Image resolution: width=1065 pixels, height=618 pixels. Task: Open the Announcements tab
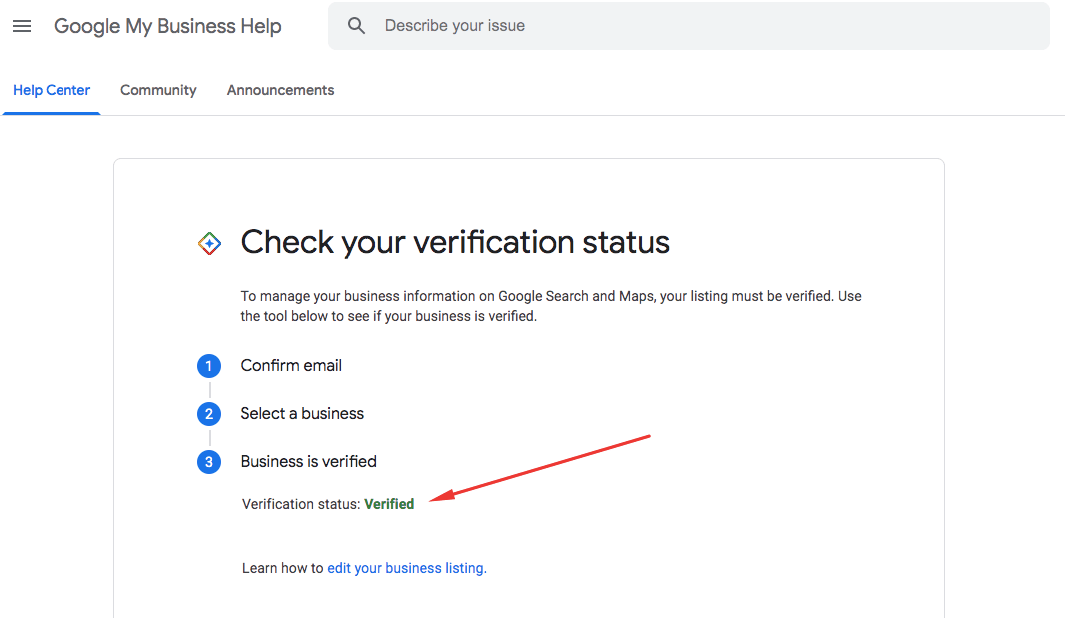coord(280,90)
